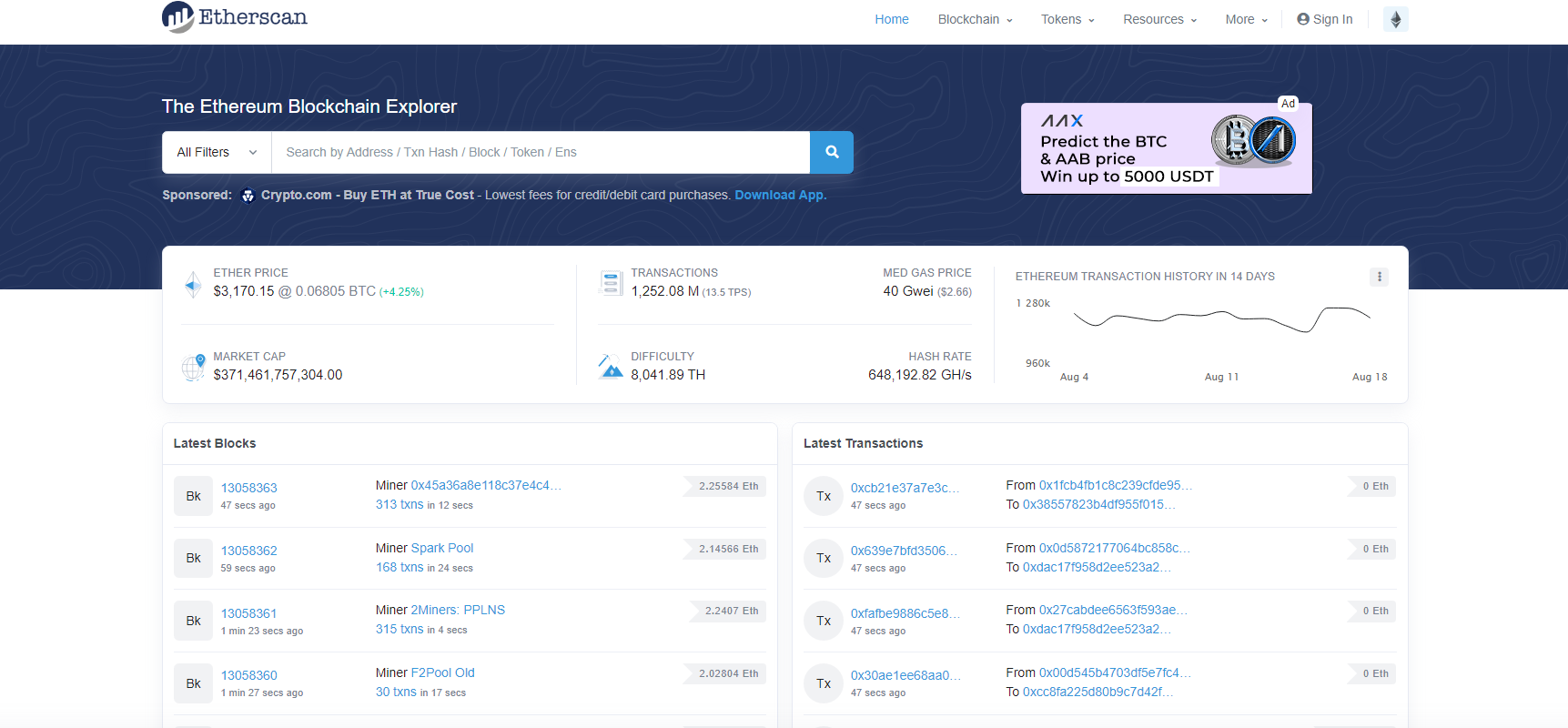Screen dimensions: 1568x728
Task: Click the $3,170.15 ether price value
Action: [x=244, y=291]
